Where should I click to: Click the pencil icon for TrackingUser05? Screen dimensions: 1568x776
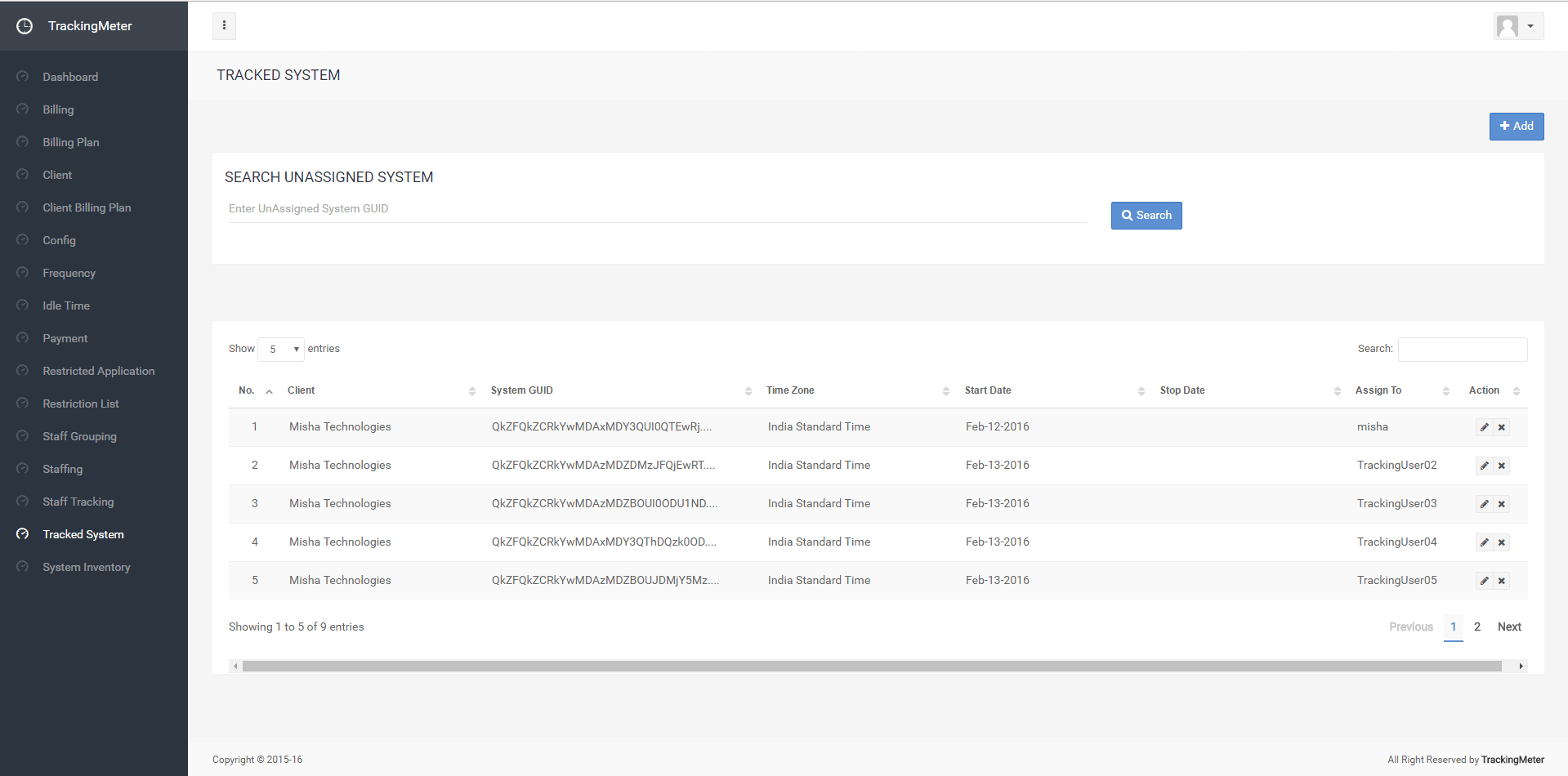pos(1484,581)
